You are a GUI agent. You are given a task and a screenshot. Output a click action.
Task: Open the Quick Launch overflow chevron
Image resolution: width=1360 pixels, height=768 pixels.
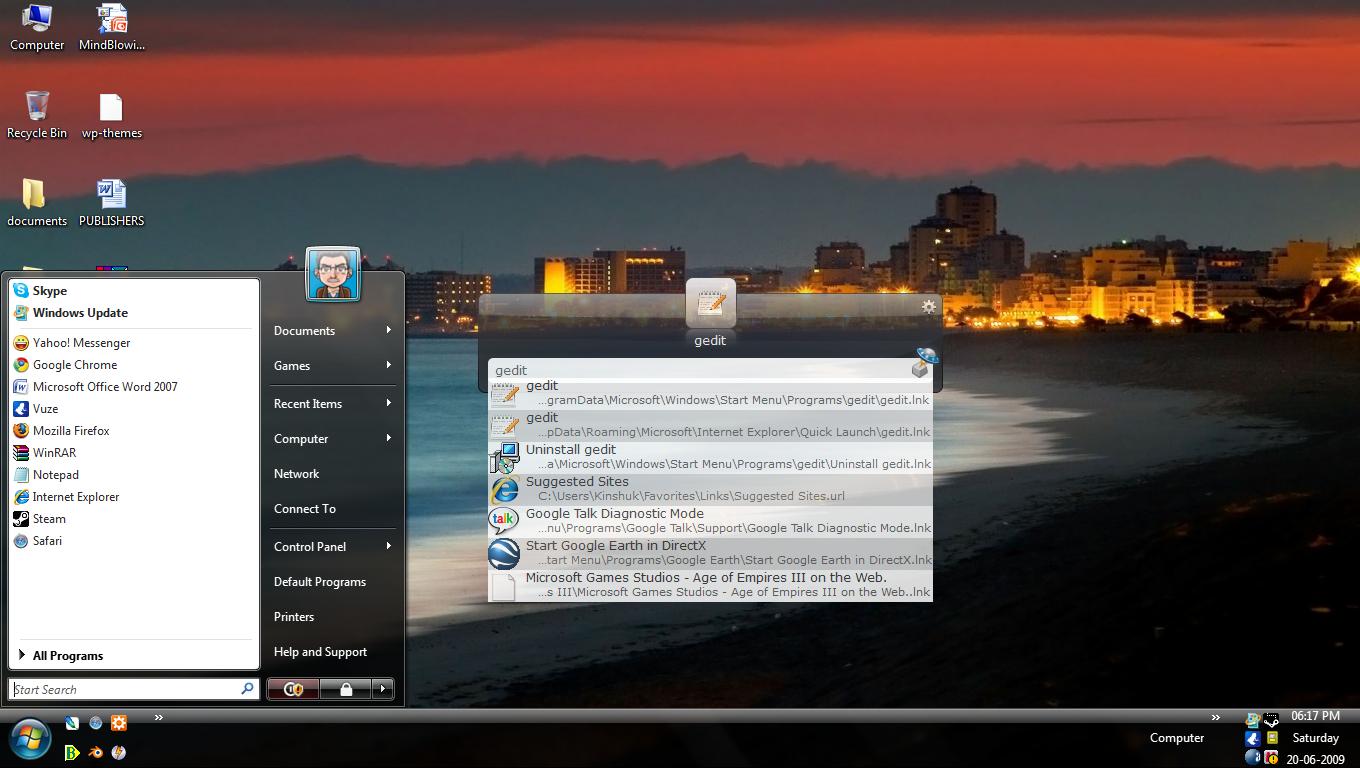(x=158, y=718)
